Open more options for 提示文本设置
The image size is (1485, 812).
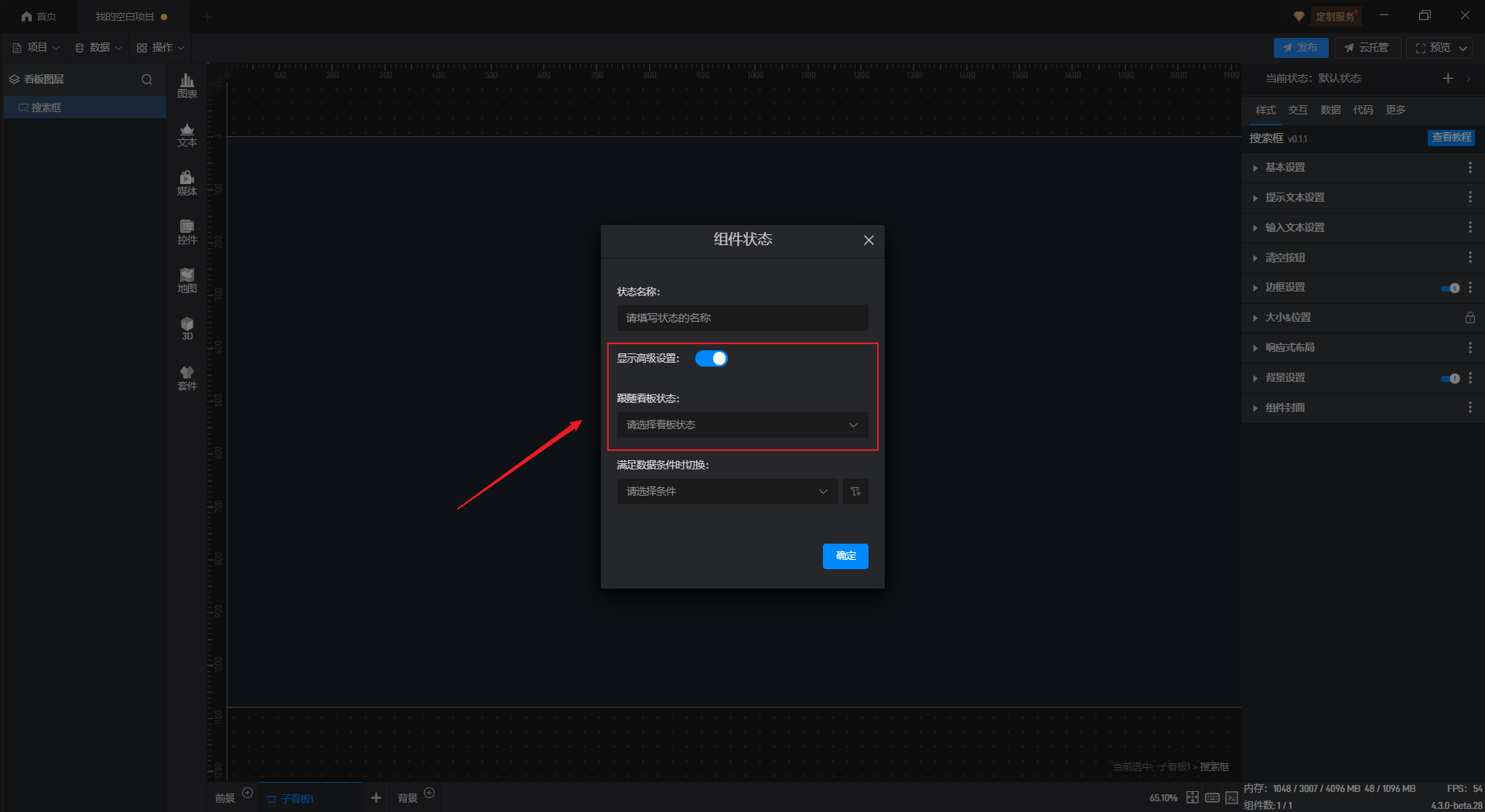pyautogui.click(x=1470, y=197)
